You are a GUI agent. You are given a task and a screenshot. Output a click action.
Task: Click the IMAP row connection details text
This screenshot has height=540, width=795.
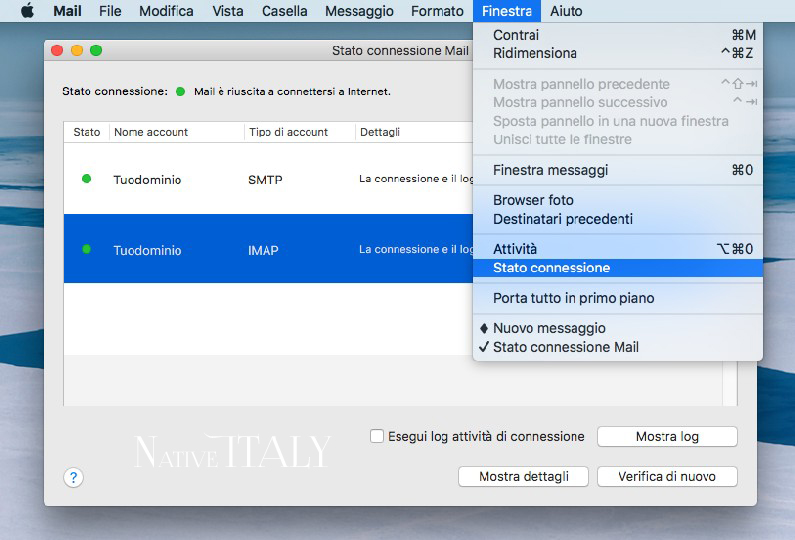(x=416, y=249)
